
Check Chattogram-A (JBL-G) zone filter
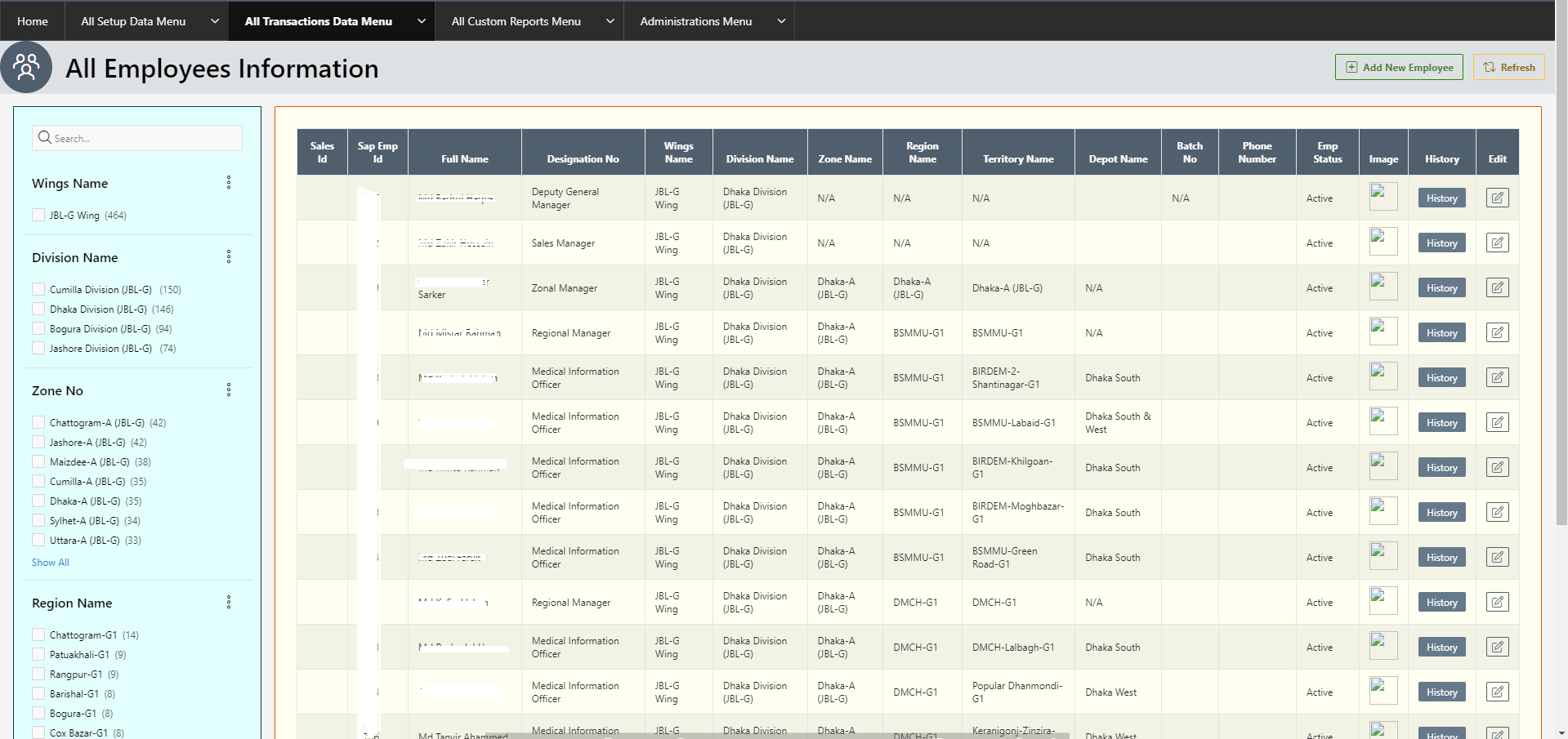tap(38, 422)
